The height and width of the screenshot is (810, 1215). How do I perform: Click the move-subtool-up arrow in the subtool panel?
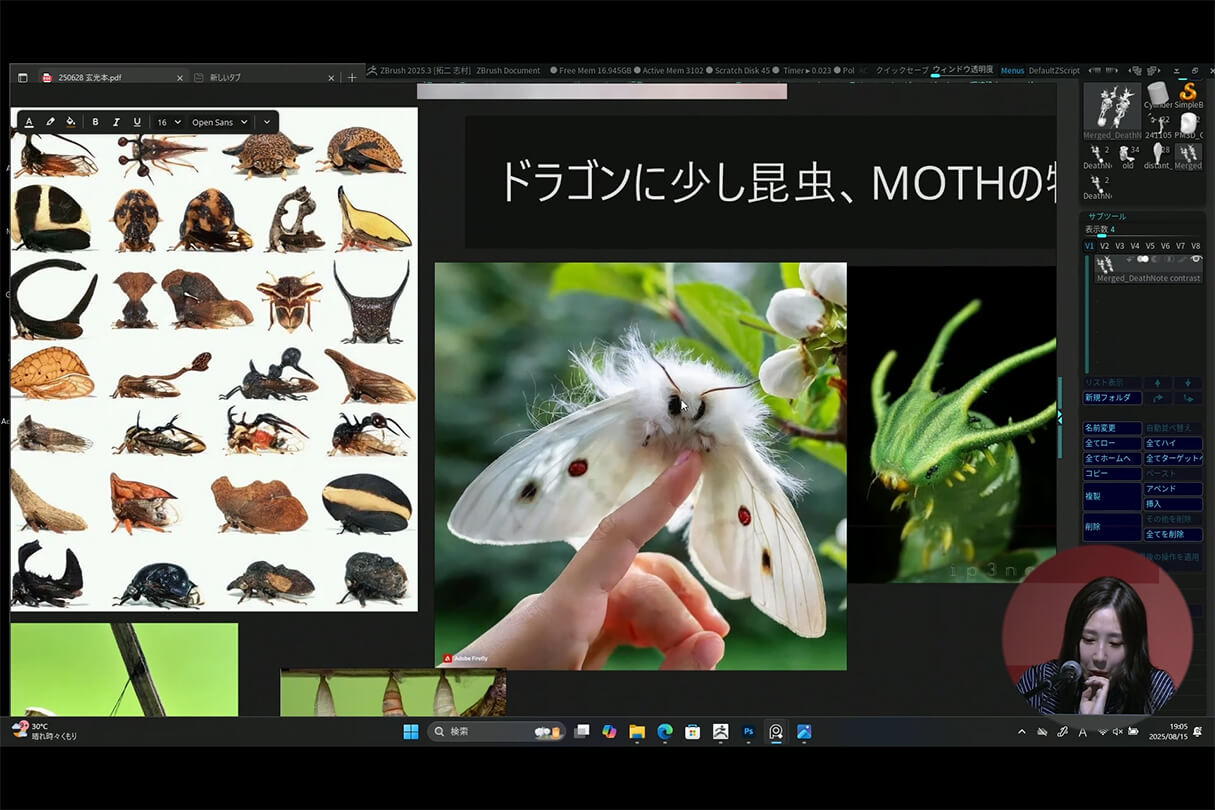(1157, 381)
